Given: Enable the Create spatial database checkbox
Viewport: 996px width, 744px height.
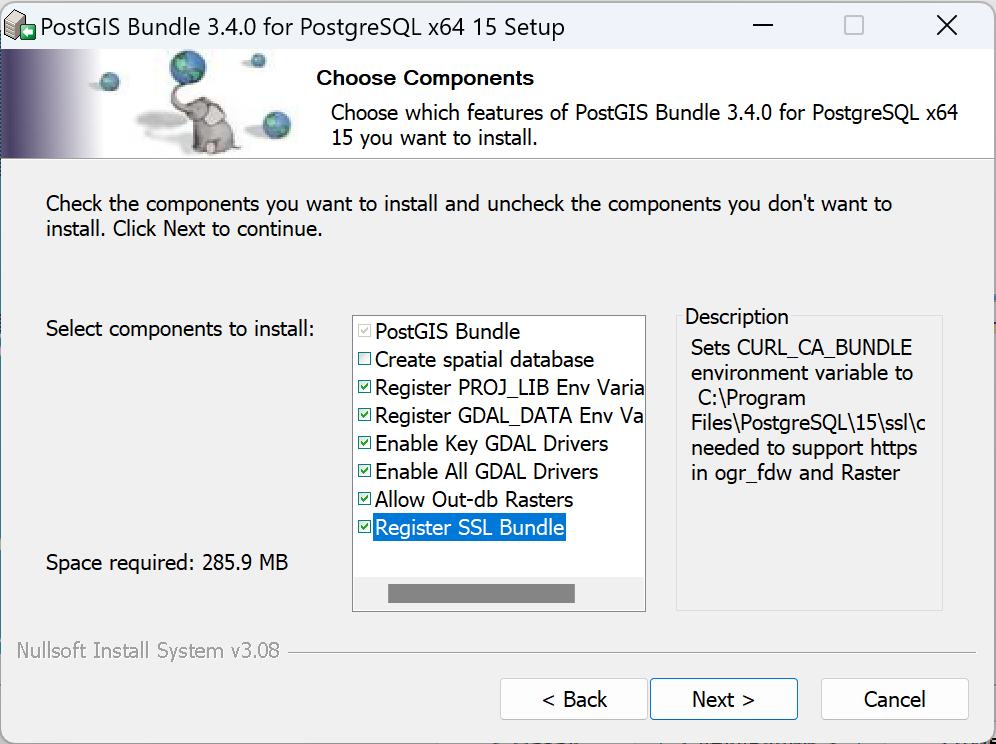Looking at the screenshot, I should coord(365,359).
